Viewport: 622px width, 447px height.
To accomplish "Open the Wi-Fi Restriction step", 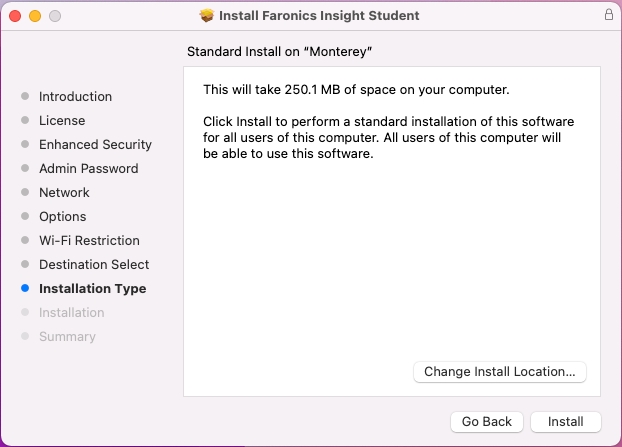I will click(89, 241).
